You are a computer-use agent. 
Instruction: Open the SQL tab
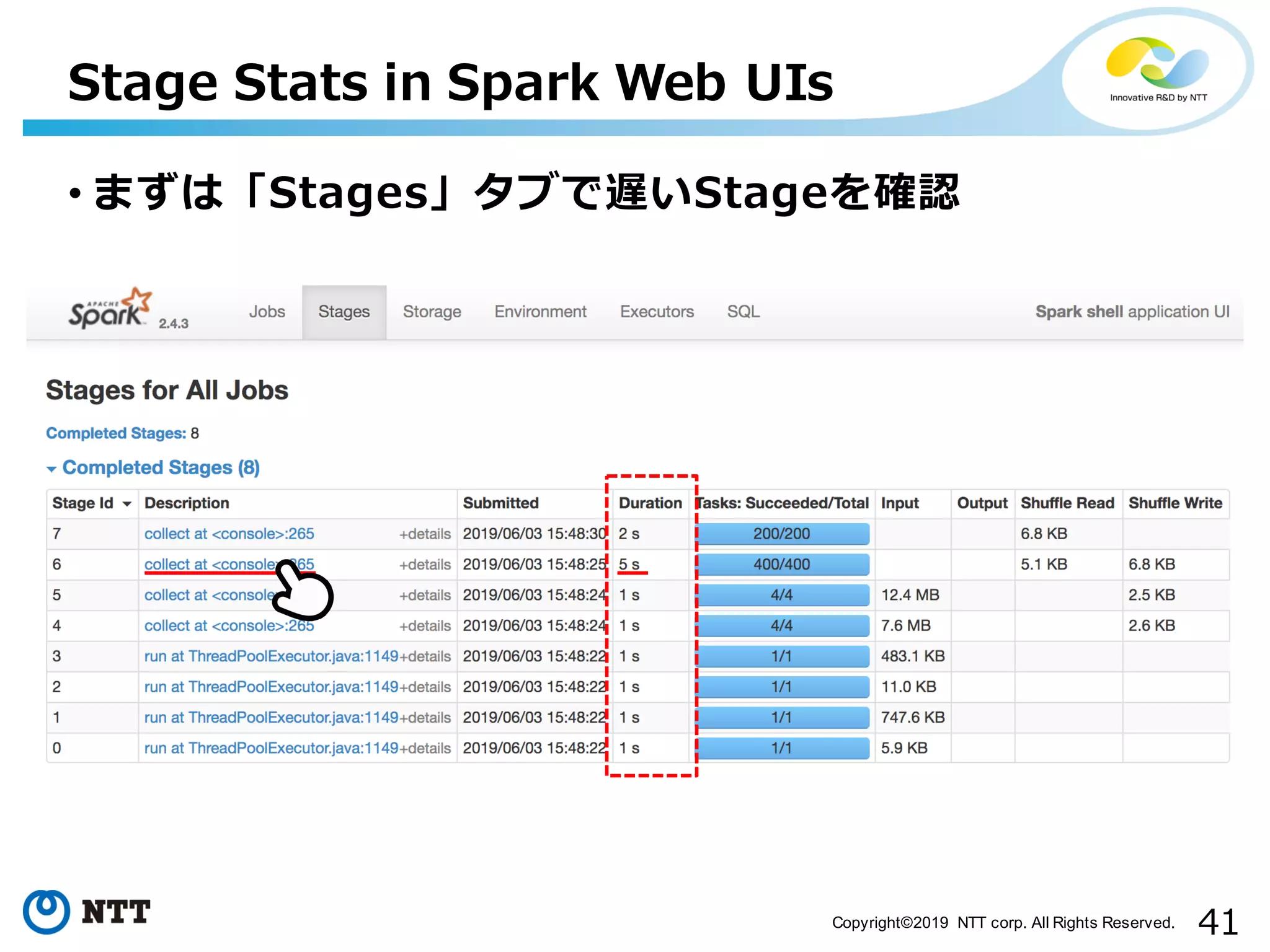coord(743,312)
